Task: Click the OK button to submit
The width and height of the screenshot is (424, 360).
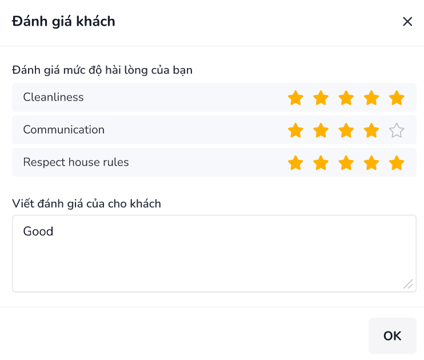Action: tap(392, 336)
